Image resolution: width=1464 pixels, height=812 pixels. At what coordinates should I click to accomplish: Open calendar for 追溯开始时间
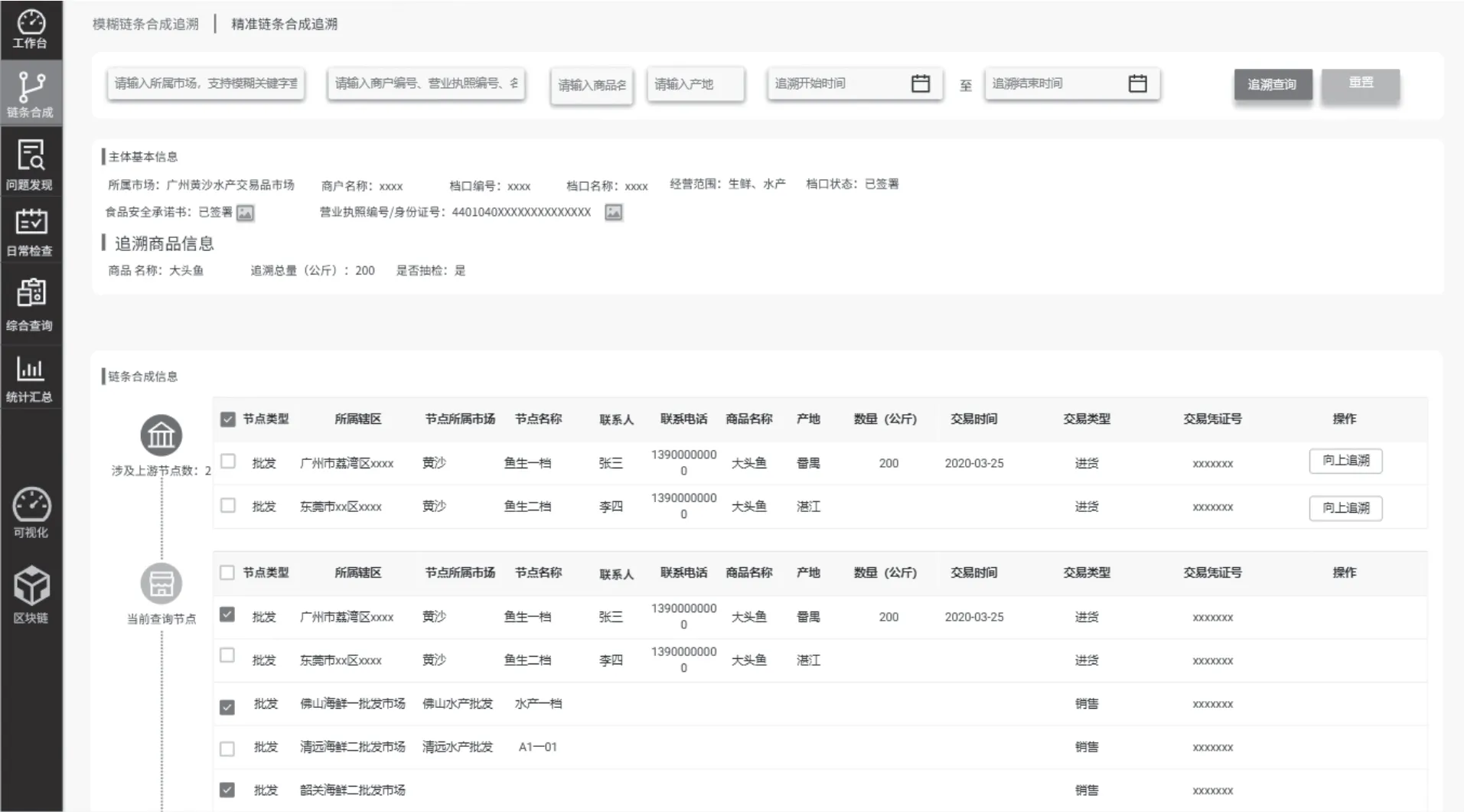tap(921, 83)
